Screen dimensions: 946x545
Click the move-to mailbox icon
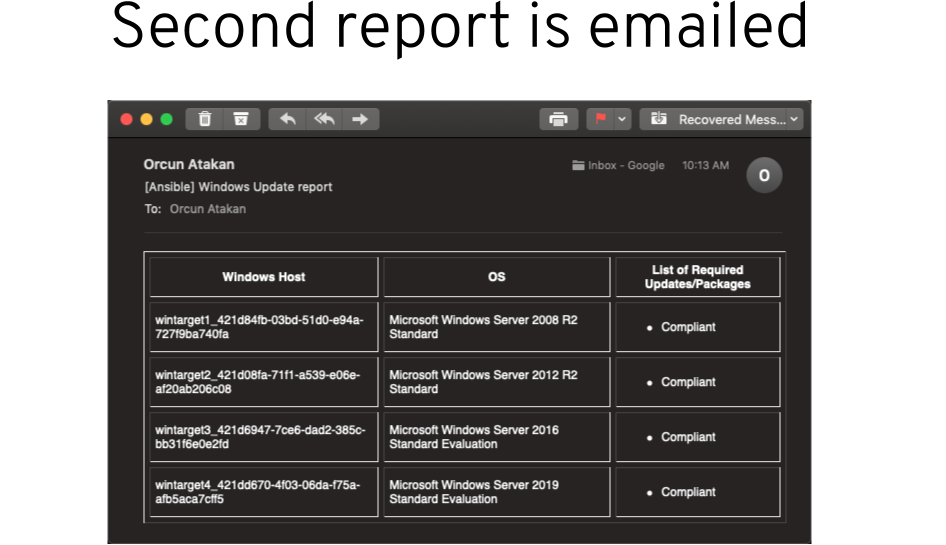pyautogui.click(x=659, y=118)
